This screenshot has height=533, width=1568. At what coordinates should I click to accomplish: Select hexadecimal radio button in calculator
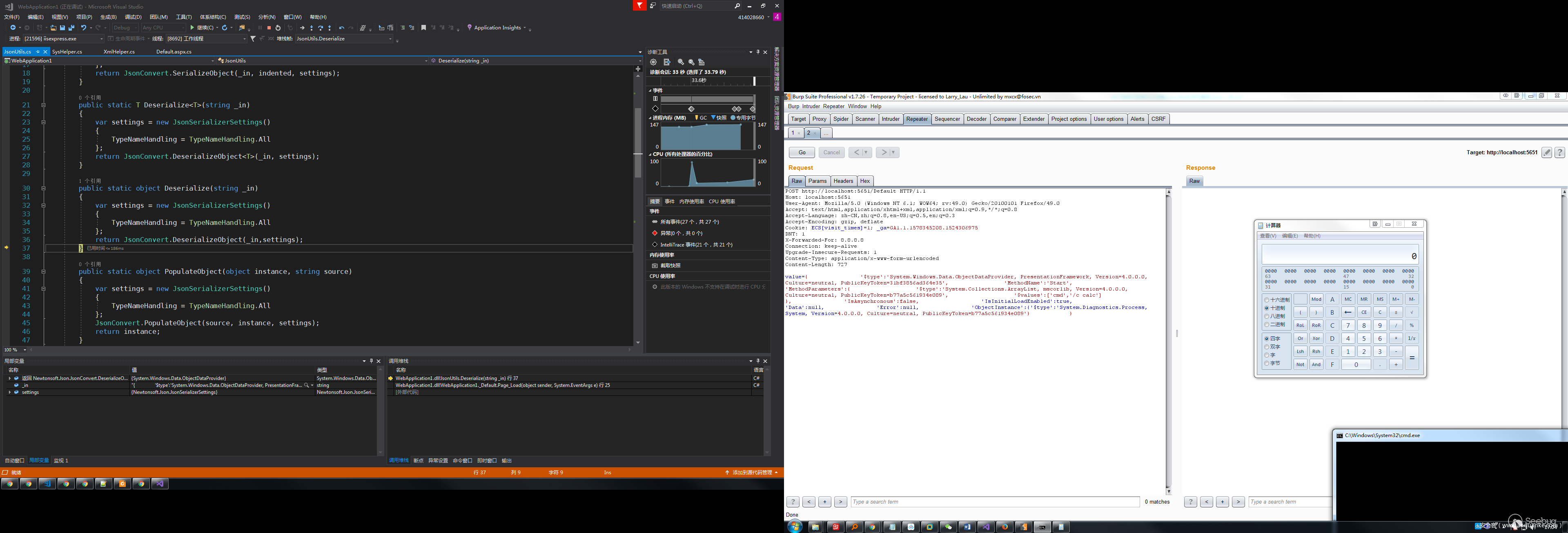1267,300
